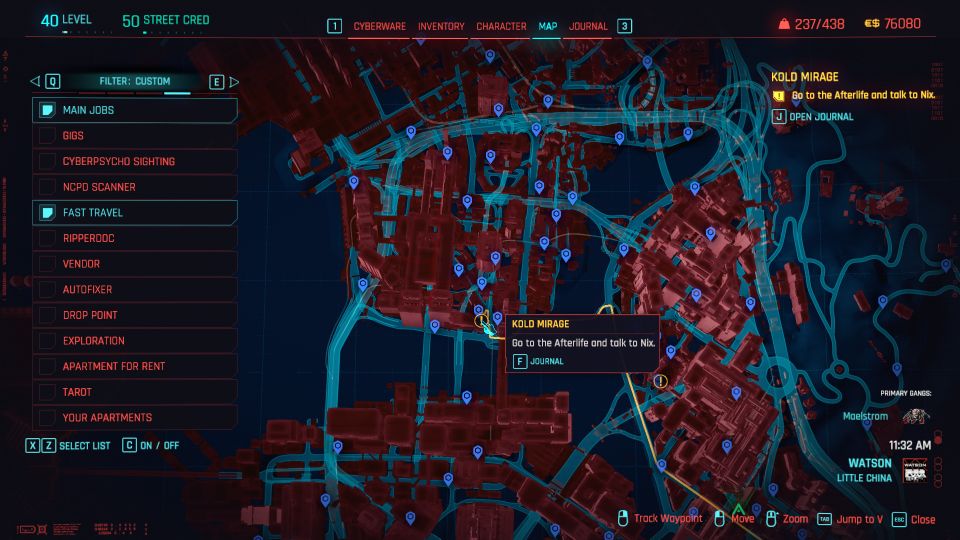
Task: Click the 11:32 AM time display
Action: pyautogui.click(x=910, y=445)
